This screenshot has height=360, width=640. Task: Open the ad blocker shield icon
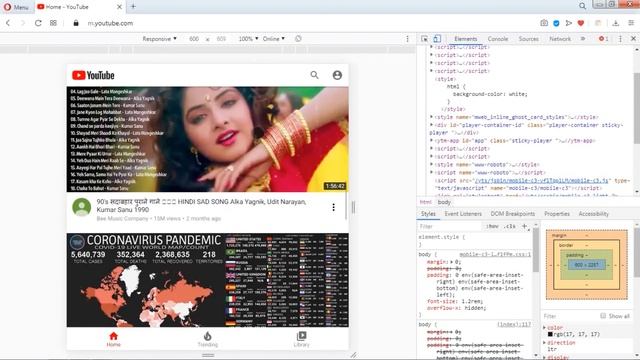[x=556, y=23]
